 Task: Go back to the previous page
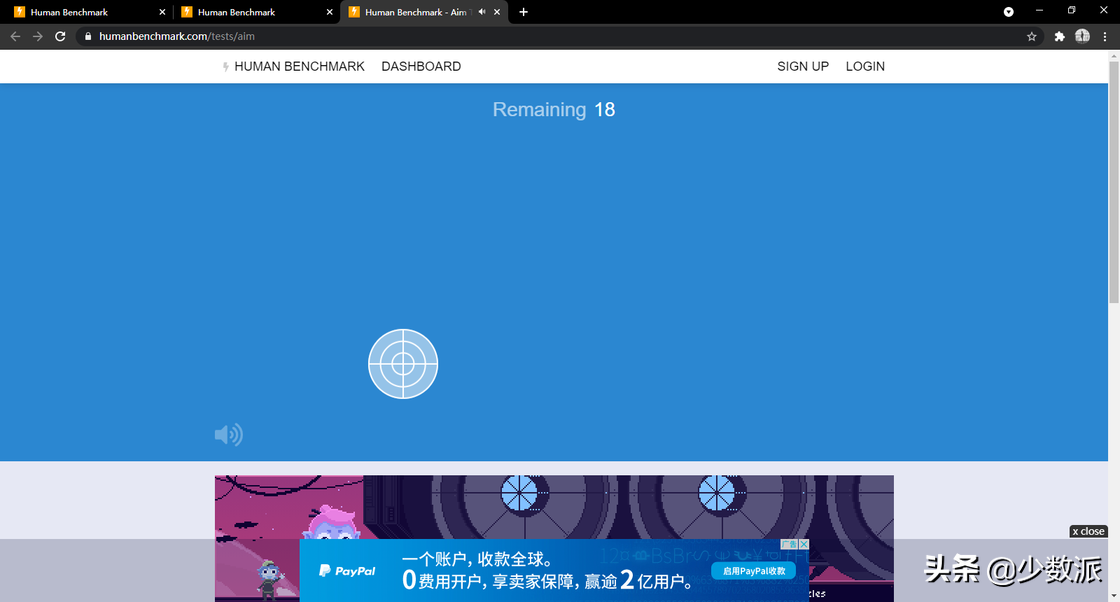point(15,36)
